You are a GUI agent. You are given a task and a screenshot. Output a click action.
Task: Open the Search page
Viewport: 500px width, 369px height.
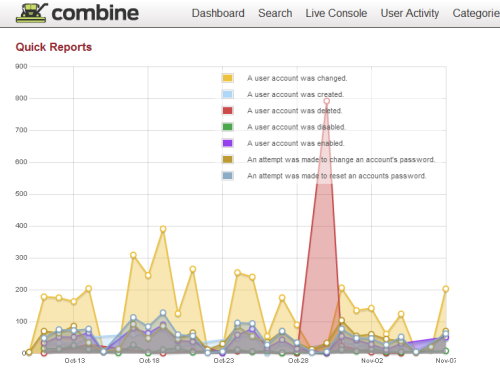(x=275, y=13)
